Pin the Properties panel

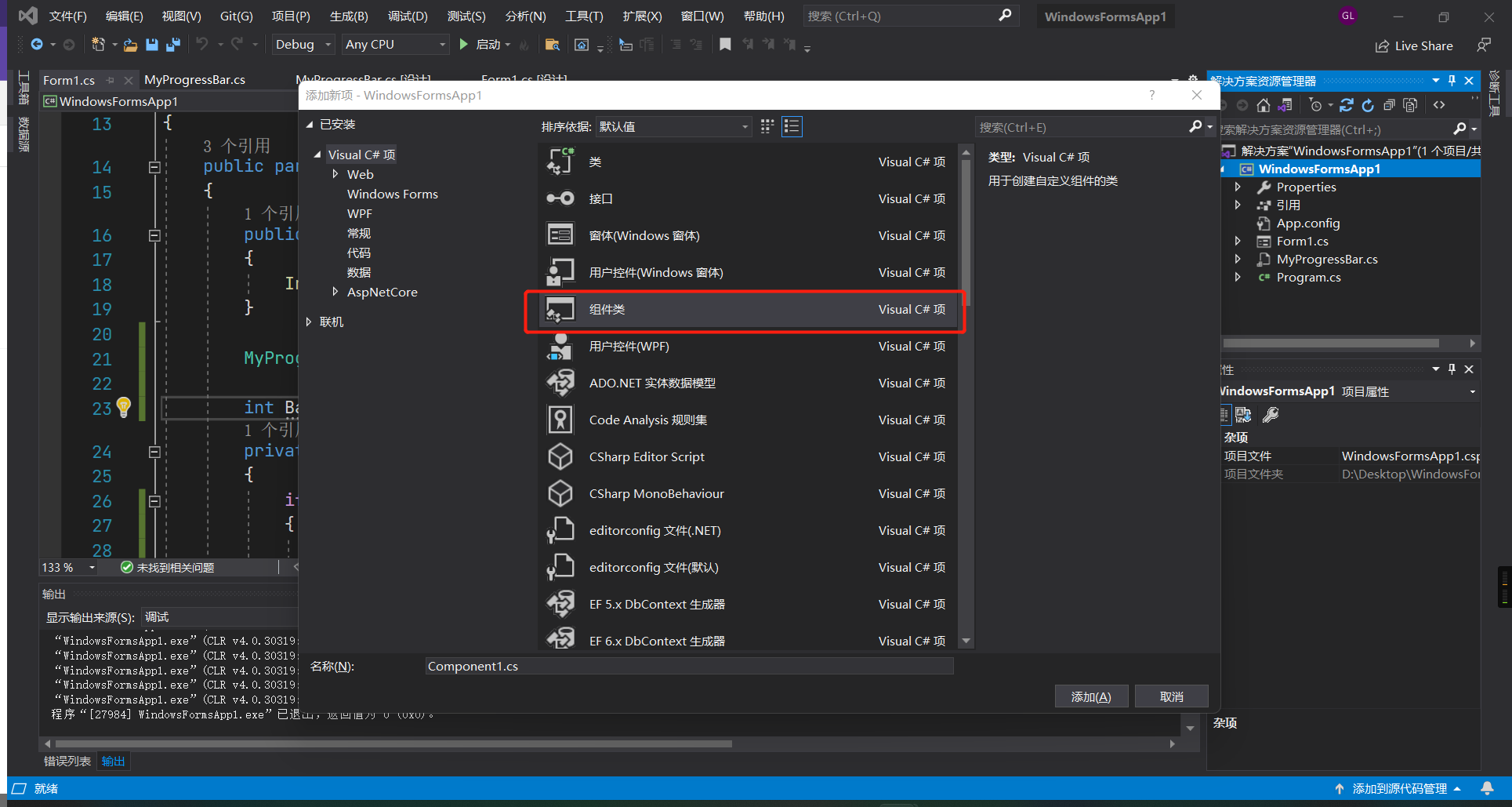pos(1452,369)
